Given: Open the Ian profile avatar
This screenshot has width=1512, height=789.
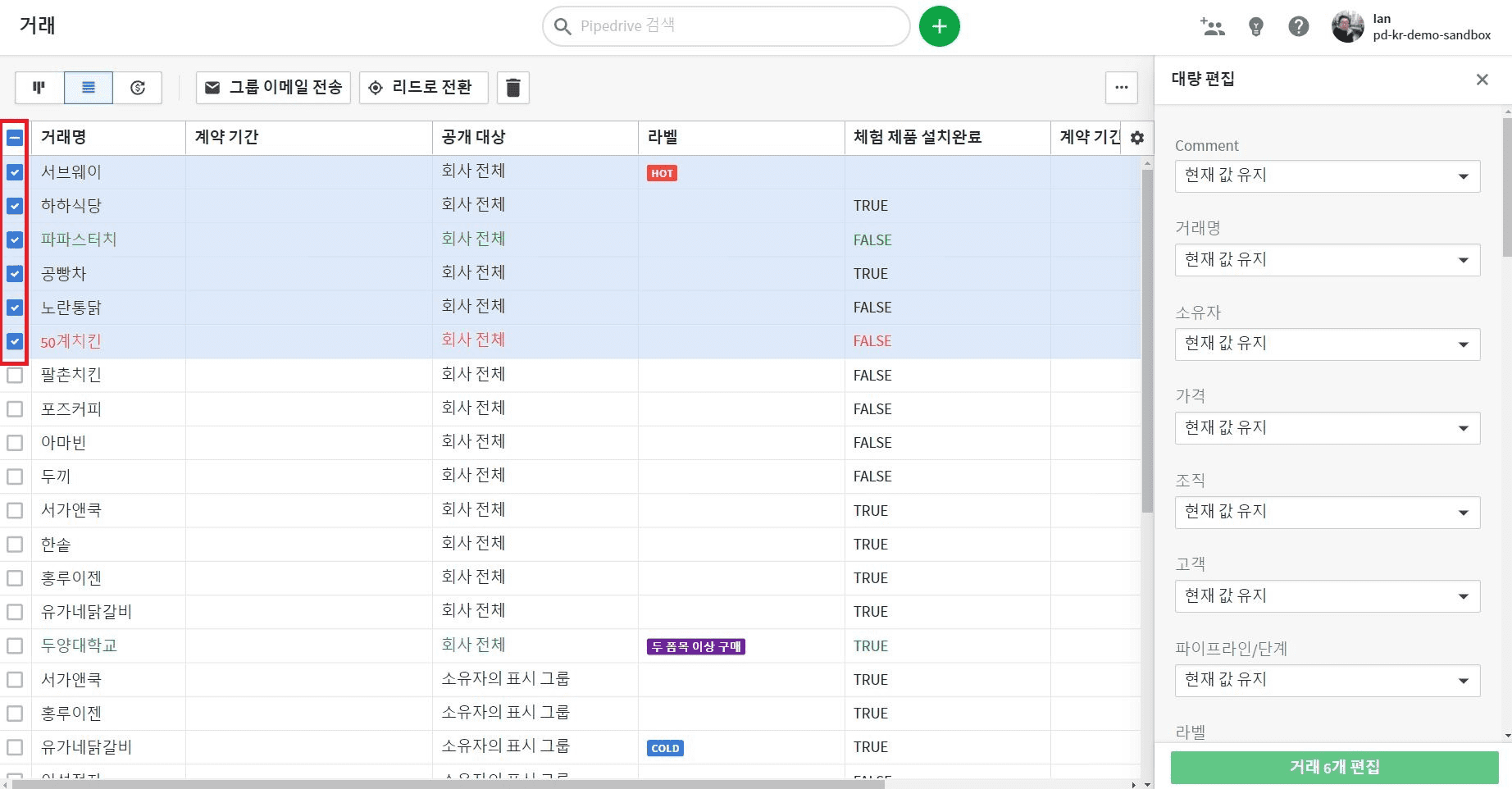Looking at the screenshot, I should coord(1347,27).
